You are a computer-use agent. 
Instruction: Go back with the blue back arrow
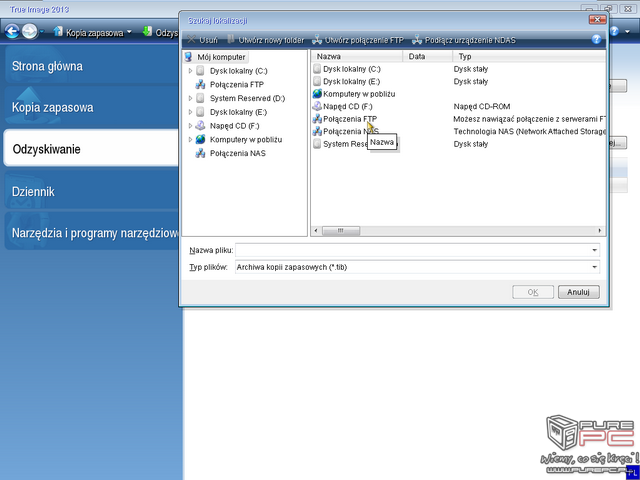12,31
